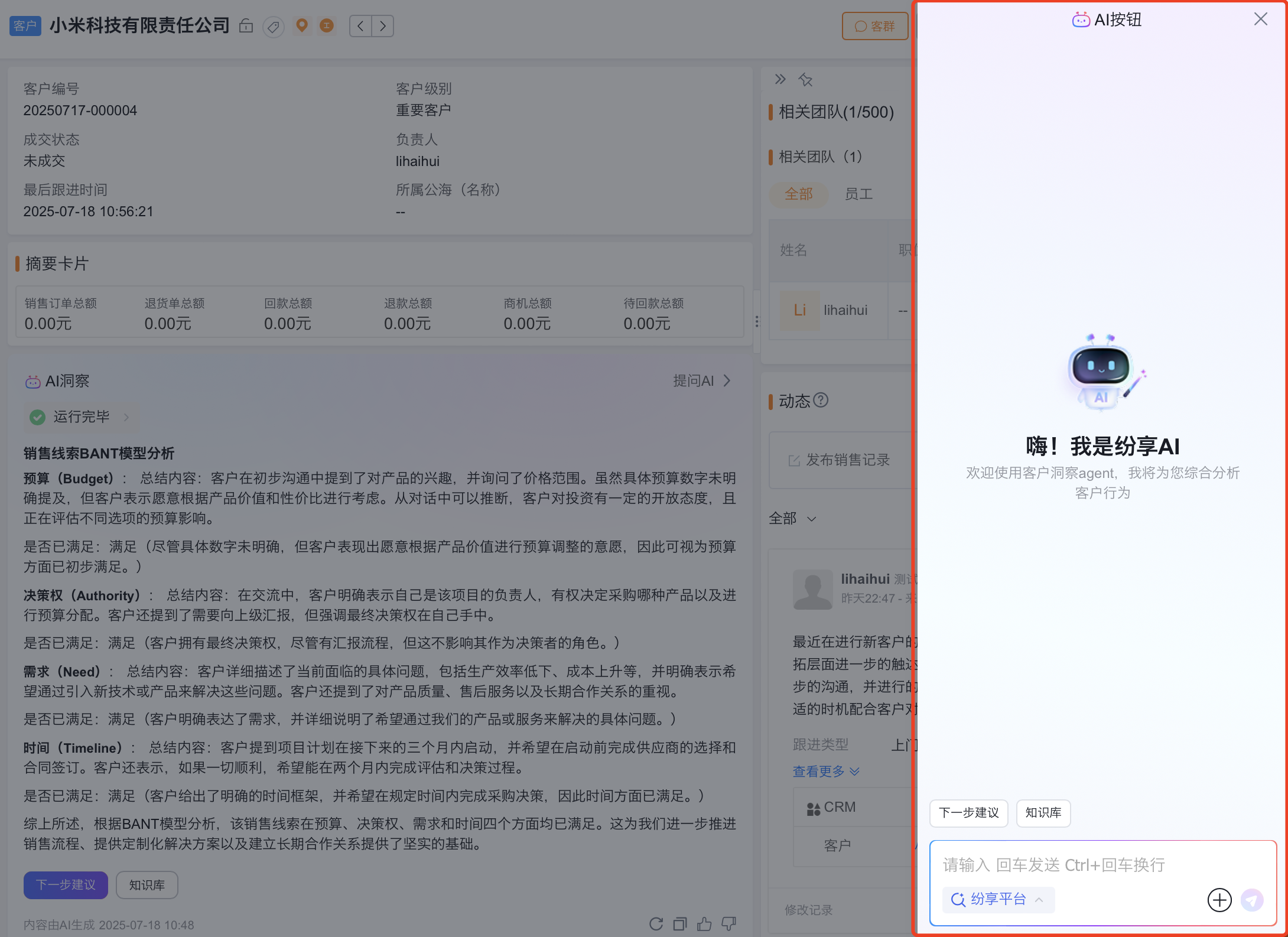Click 负责人 value lihaihui in details
The height and width of the screenshot is (937, 1288).
[x=418, y=161]
